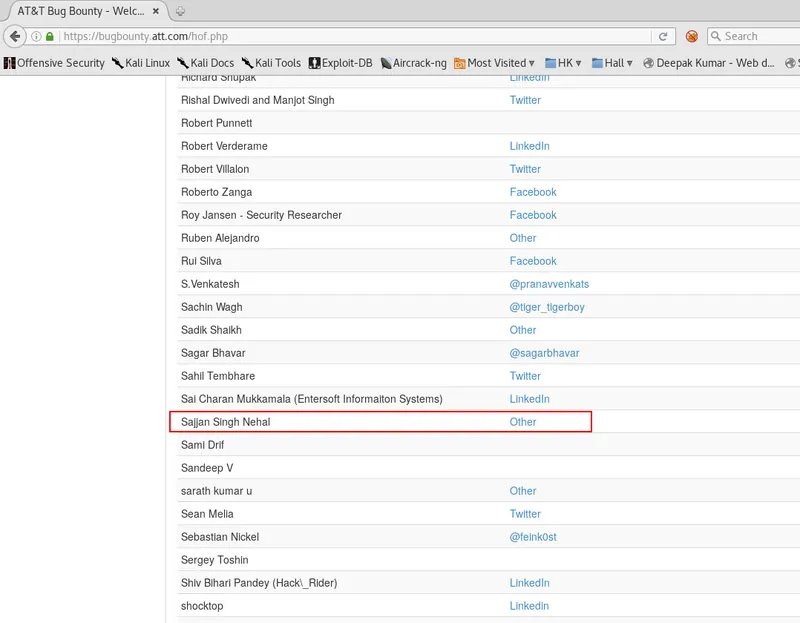Expand the HK bookmarks folder
This screenshot has height=623, width=800.
point(563,63)
